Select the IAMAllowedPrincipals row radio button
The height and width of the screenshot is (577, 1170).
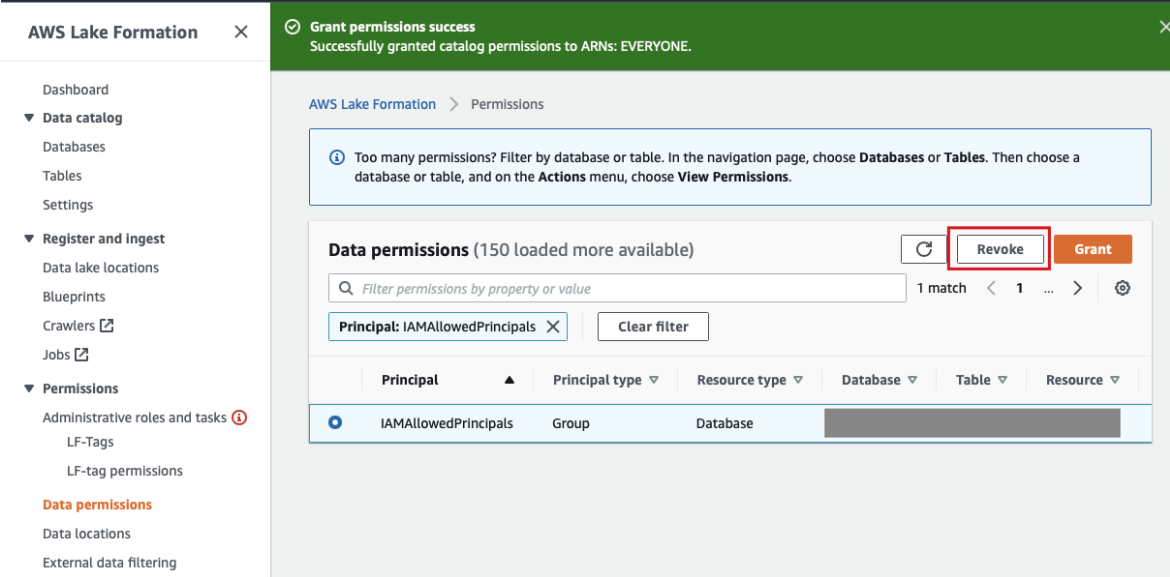(x=335, y=422)
